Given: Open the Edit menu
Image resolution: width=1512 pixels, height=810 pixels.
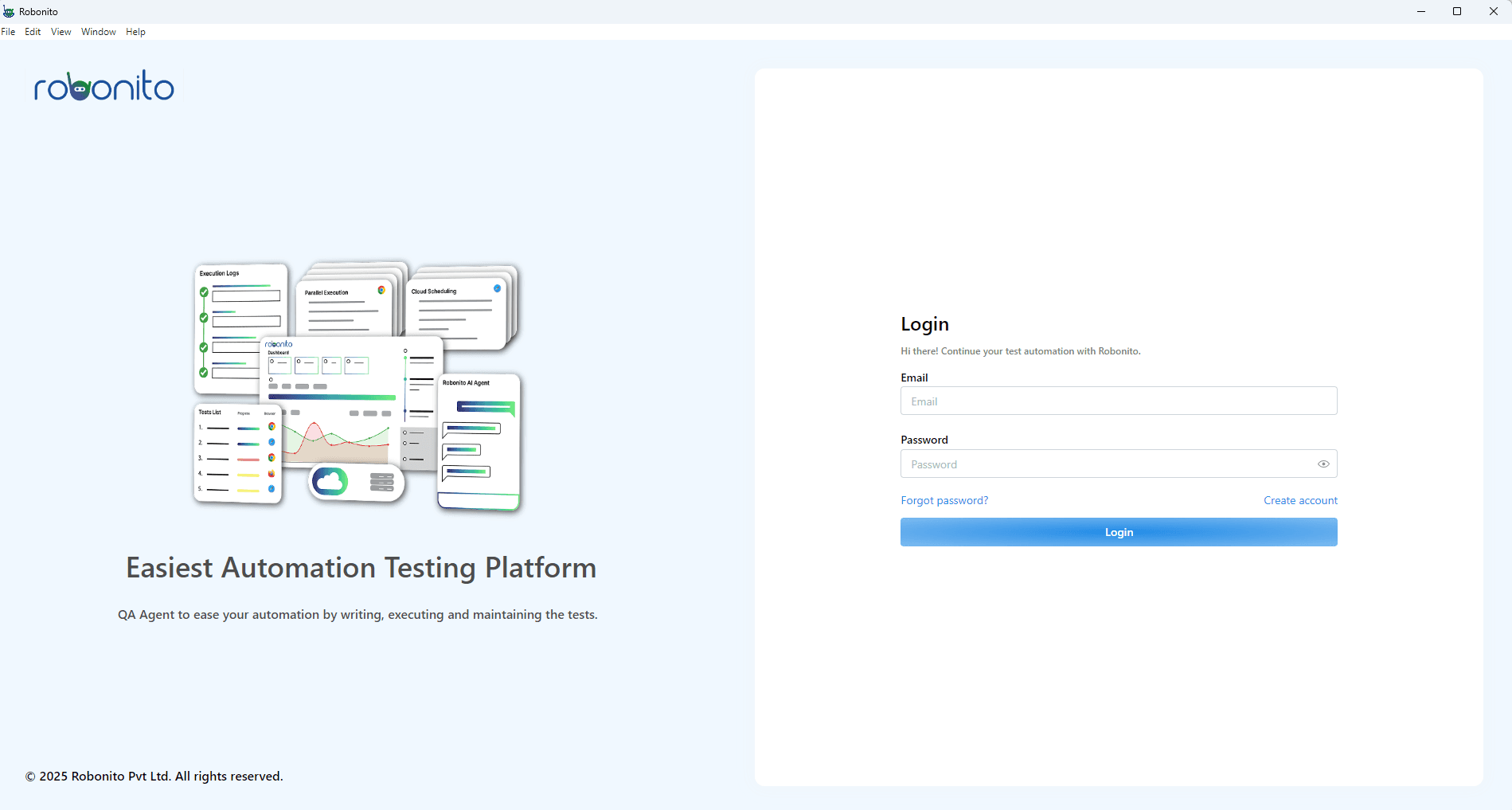Looking at the screenshot, I should [33, 32].
